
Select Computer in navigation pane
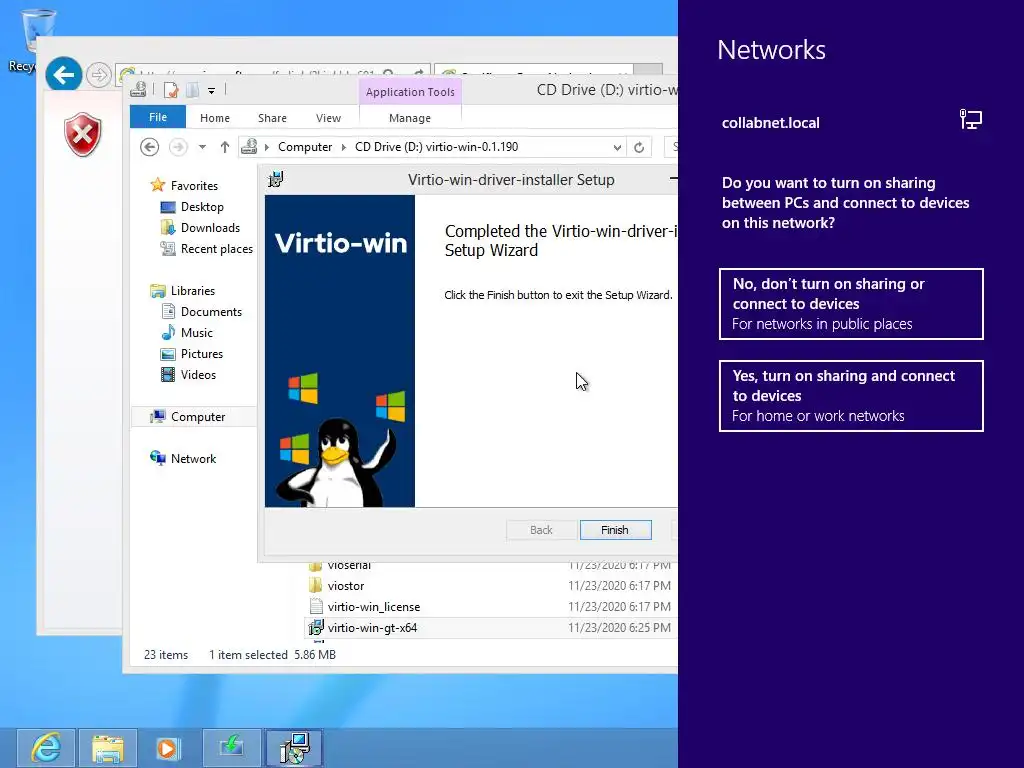(x=198, y=417)
